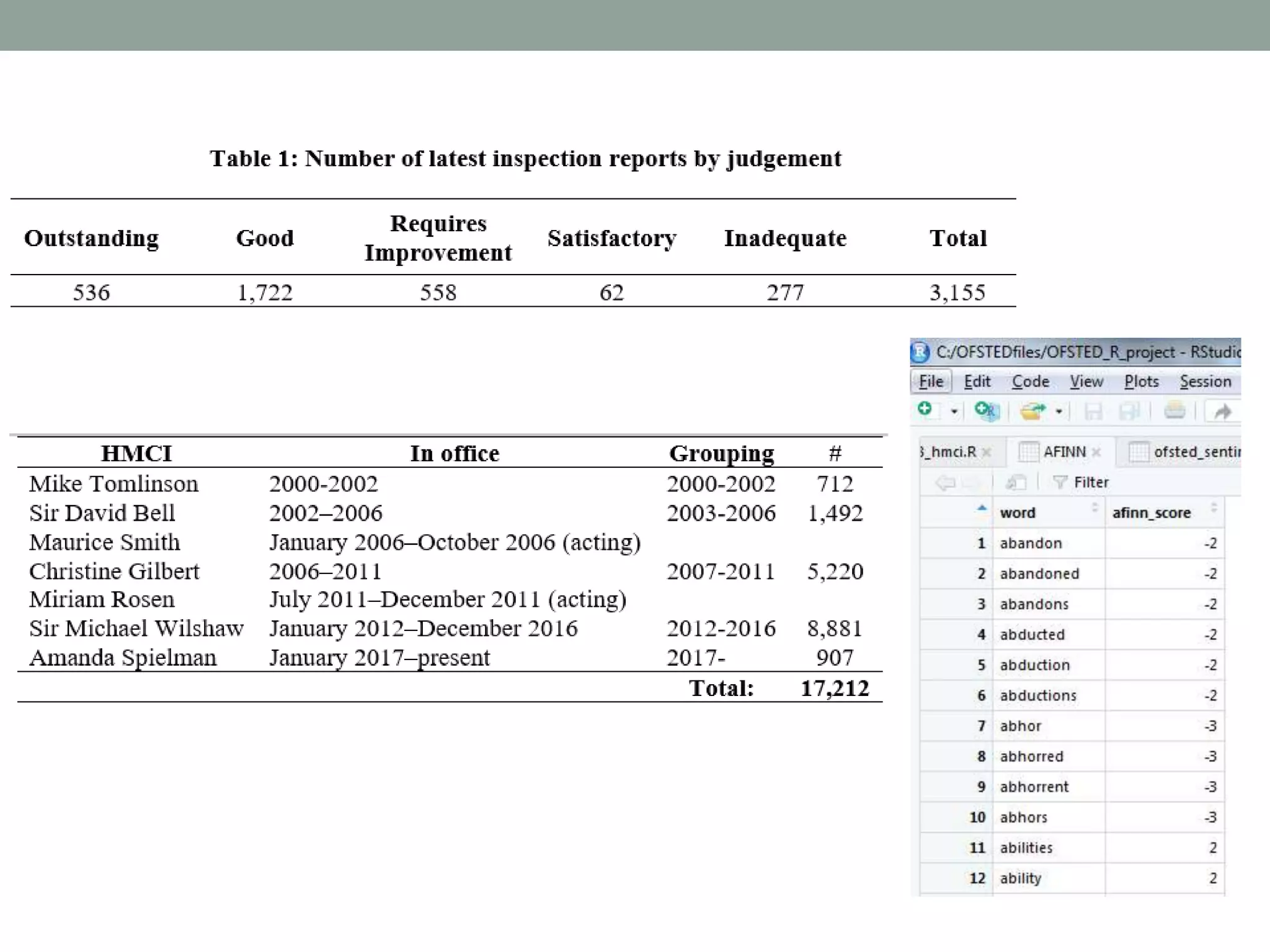Open the File menu

[931, 382]
